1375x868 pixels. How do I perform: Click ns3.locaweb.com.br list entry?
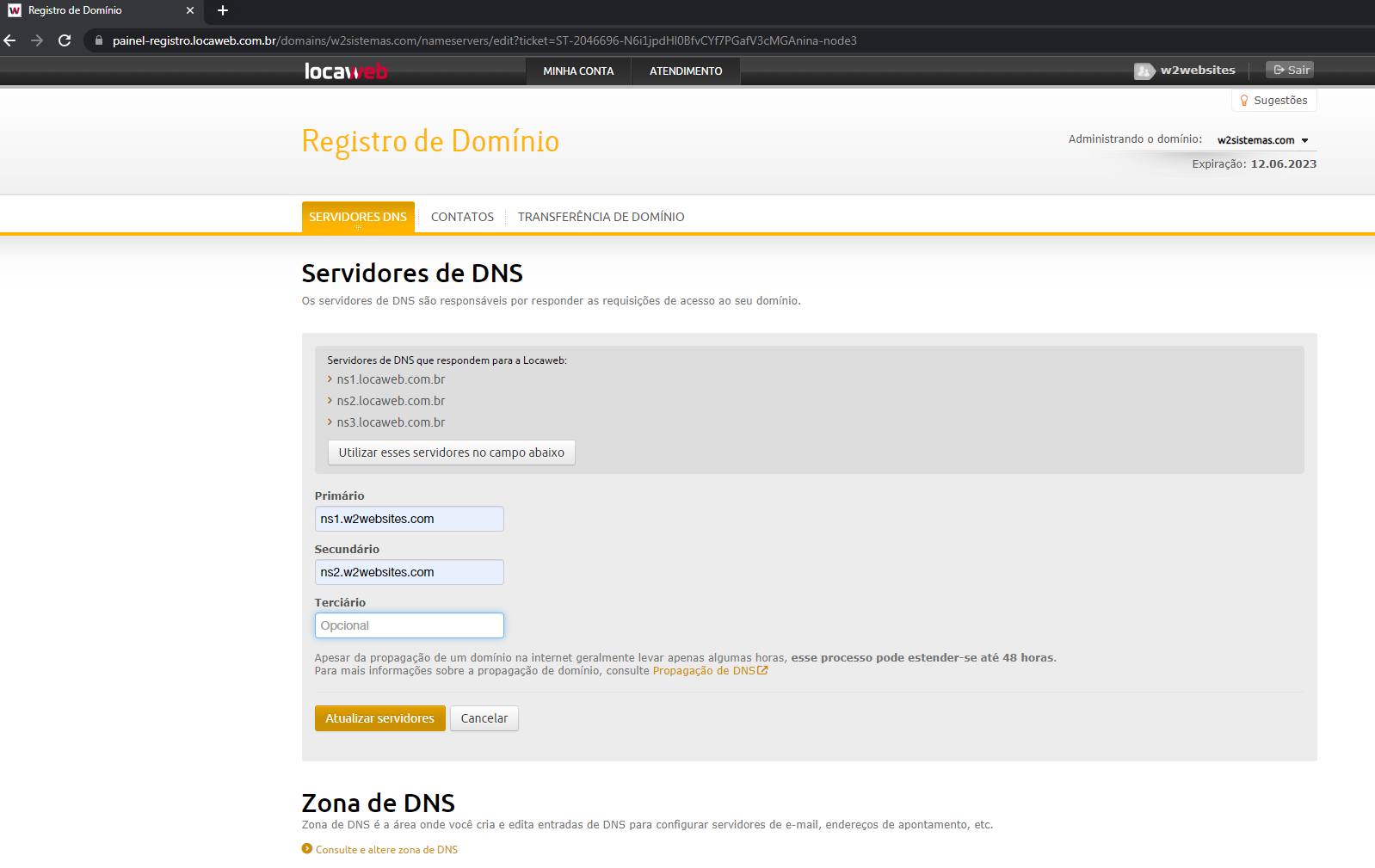[x=391, y=422]
